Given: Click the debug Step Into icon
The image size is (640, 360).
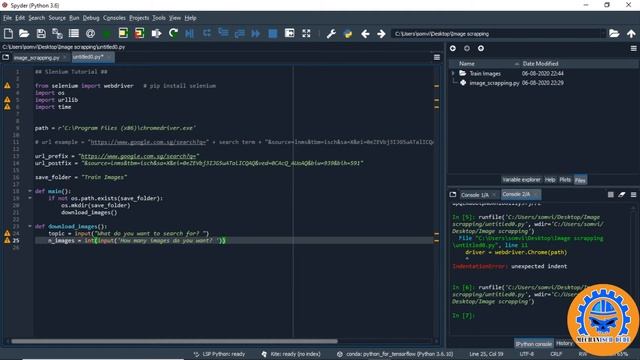Looking at the screenshot, I should [223, 33].
